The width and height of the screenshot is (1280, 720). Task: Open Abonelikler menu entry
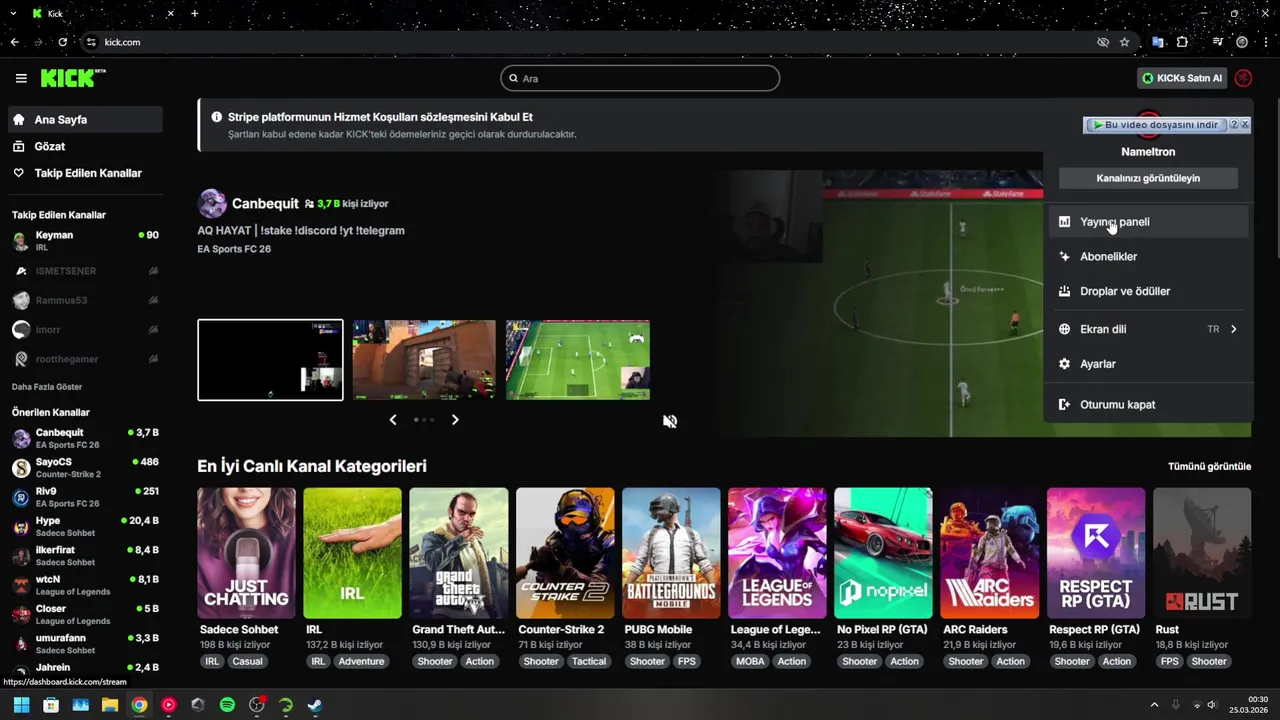[1148, 257]
